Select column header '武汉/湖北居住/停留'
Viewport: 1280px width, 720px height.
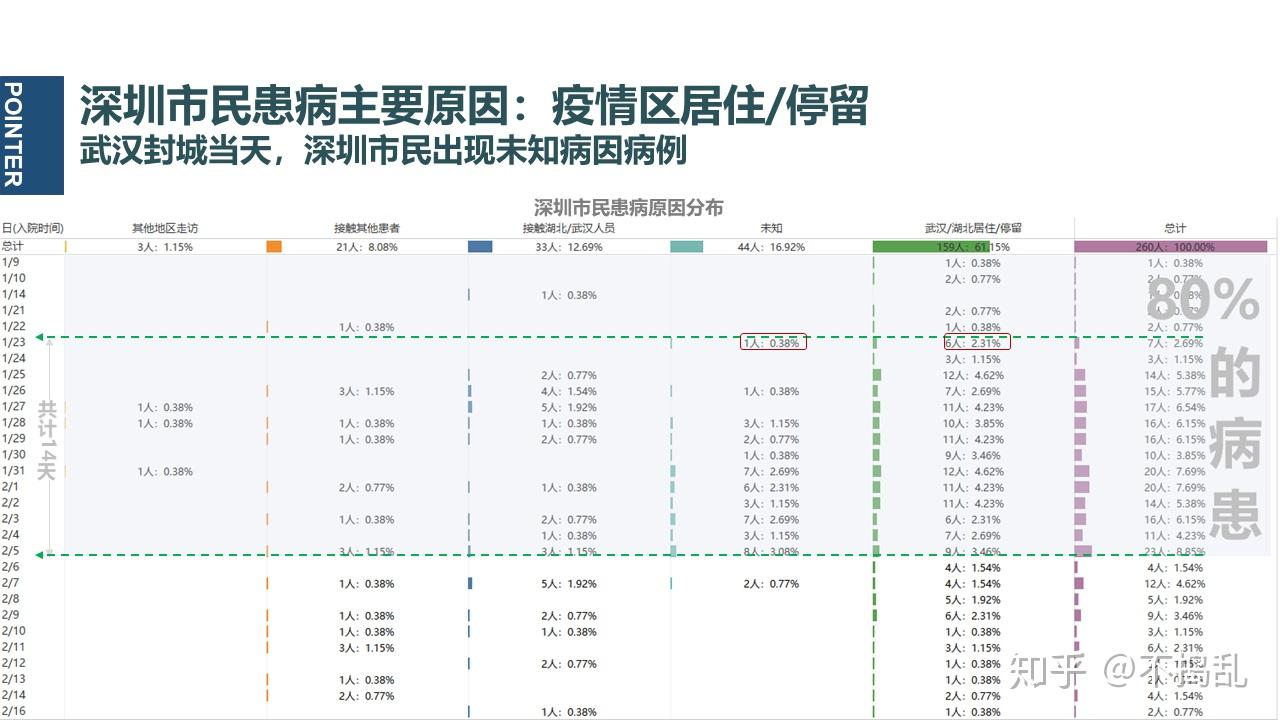[973, 229]
